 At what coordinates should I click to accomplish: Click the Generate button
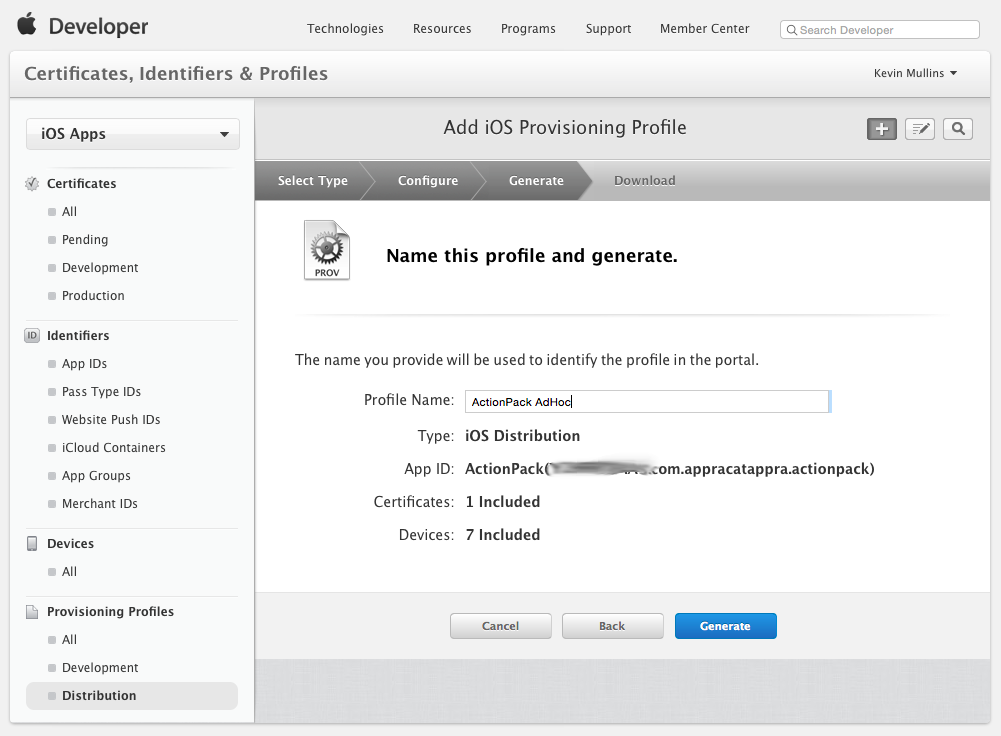725,625
